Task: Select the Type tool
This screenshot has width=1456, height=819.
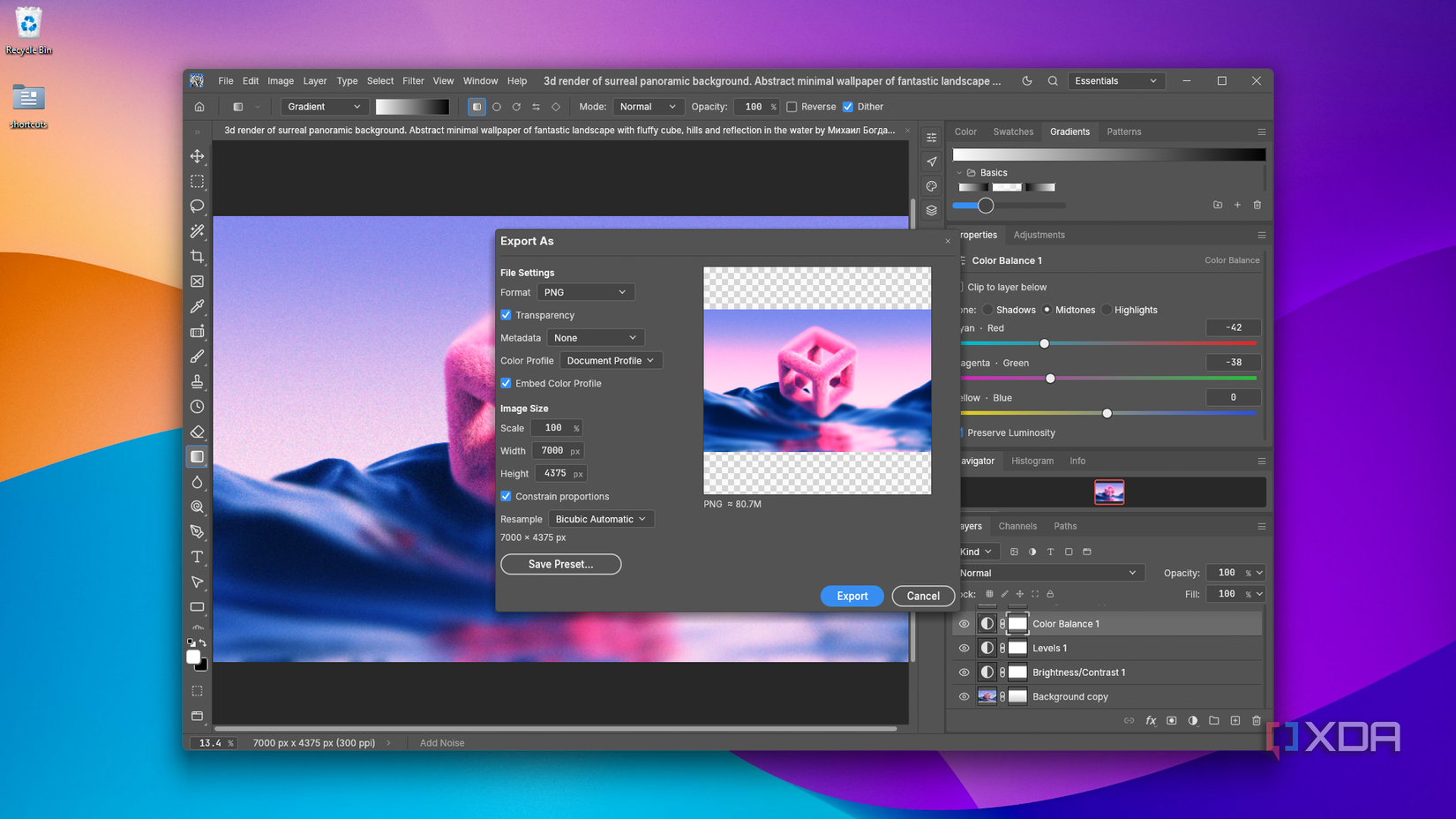Action: (197, 557)
